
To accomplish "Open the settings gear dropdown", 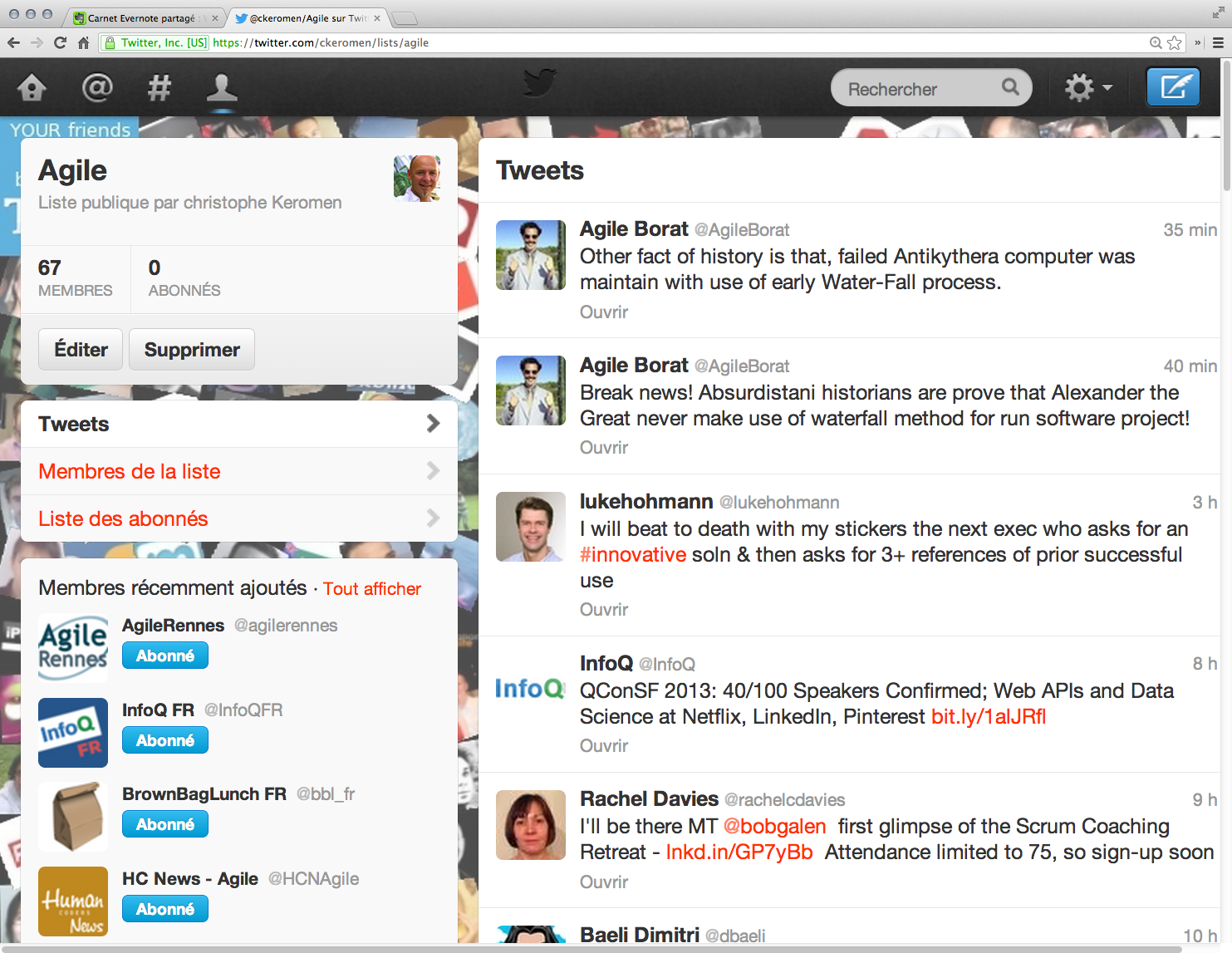I will pyautogui.click(x=1087, y=87).
